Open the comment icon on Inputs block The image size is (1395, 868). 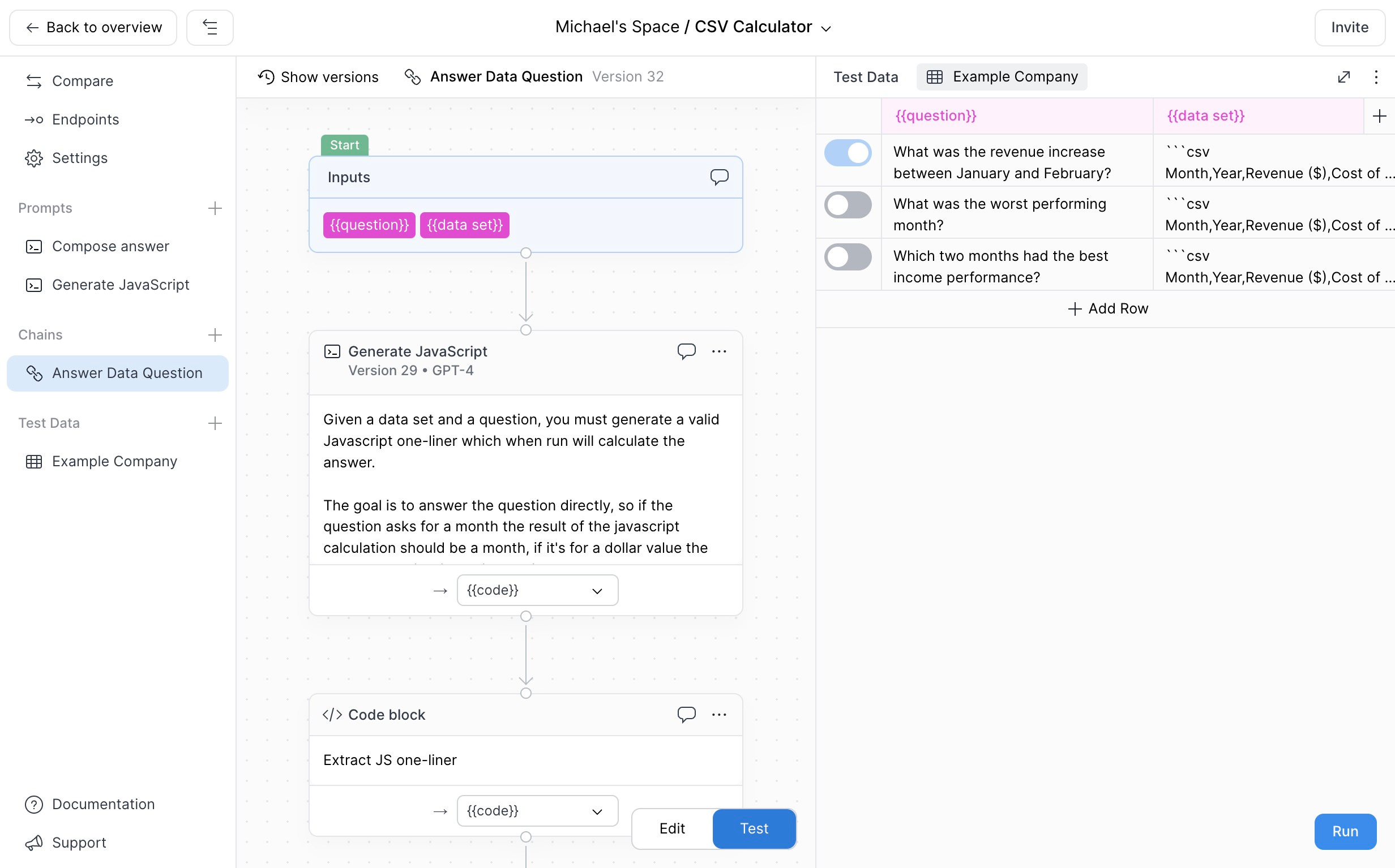click(719, 177)
